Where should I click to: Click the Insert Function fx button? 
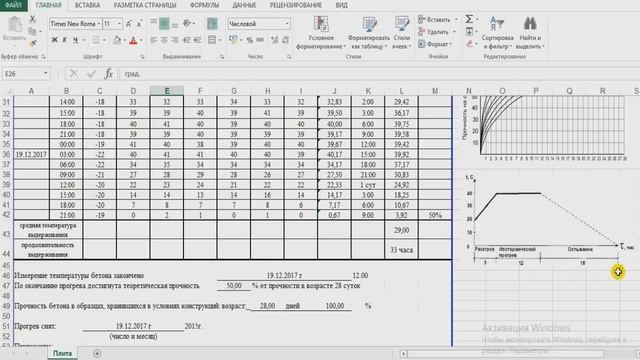coord(109,74)
